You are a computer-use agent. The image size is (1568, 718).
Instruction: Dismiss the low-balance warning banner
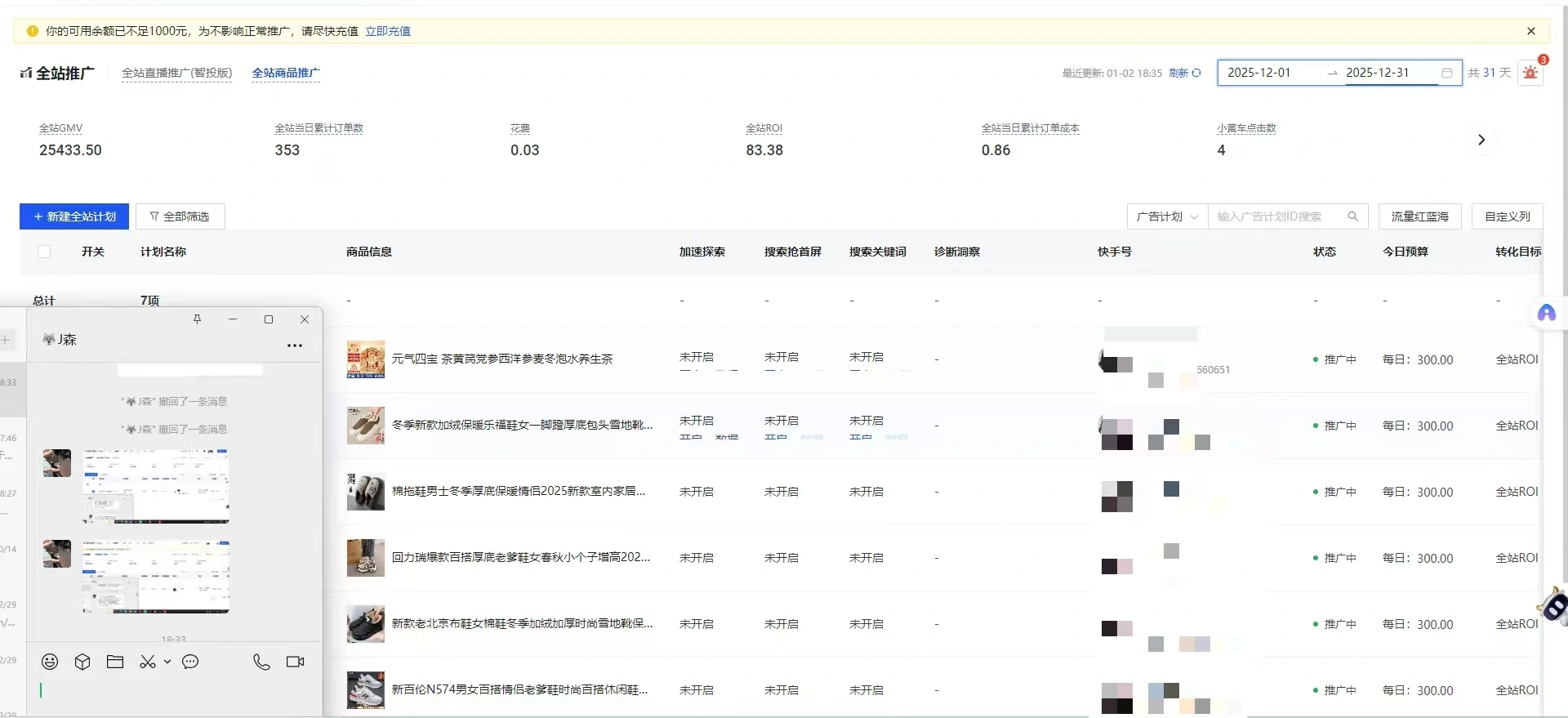pos(1530,31)
